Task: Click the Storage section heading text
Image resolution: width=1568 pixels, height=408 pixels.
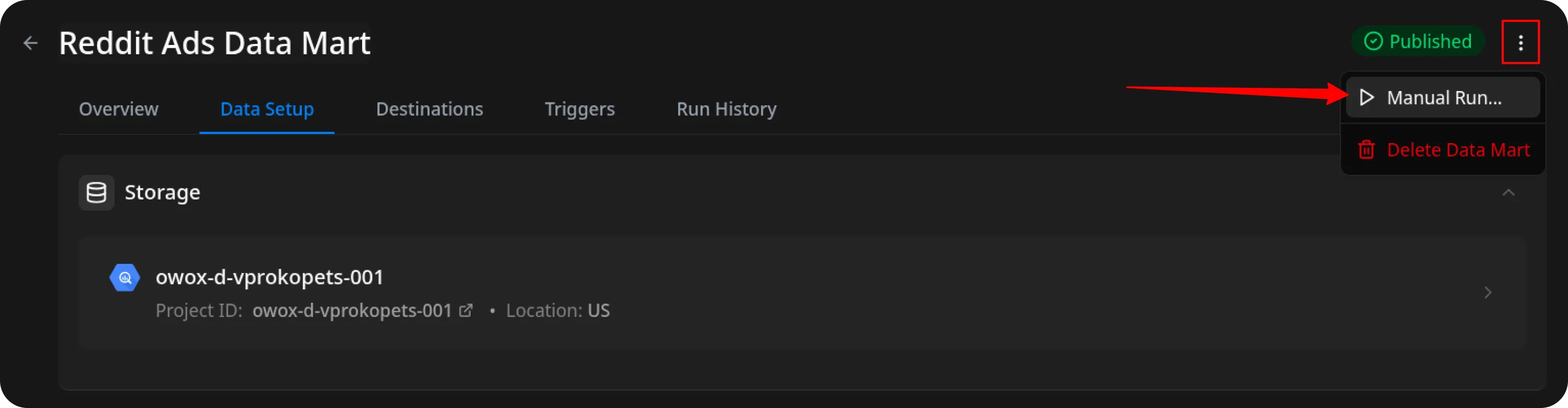Action: (162, 192)
